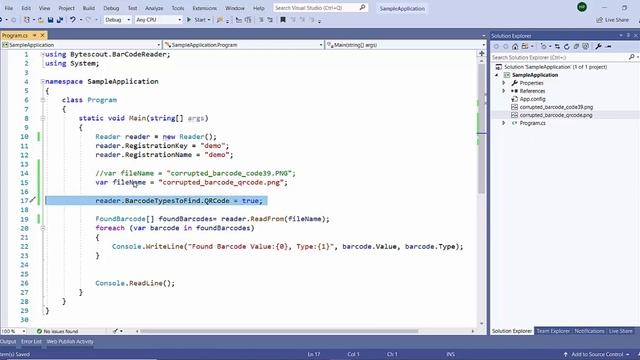Click the Search Visual Studio input field
The height and width of the screenshot is (360, 640).
[x=320, y=8]
